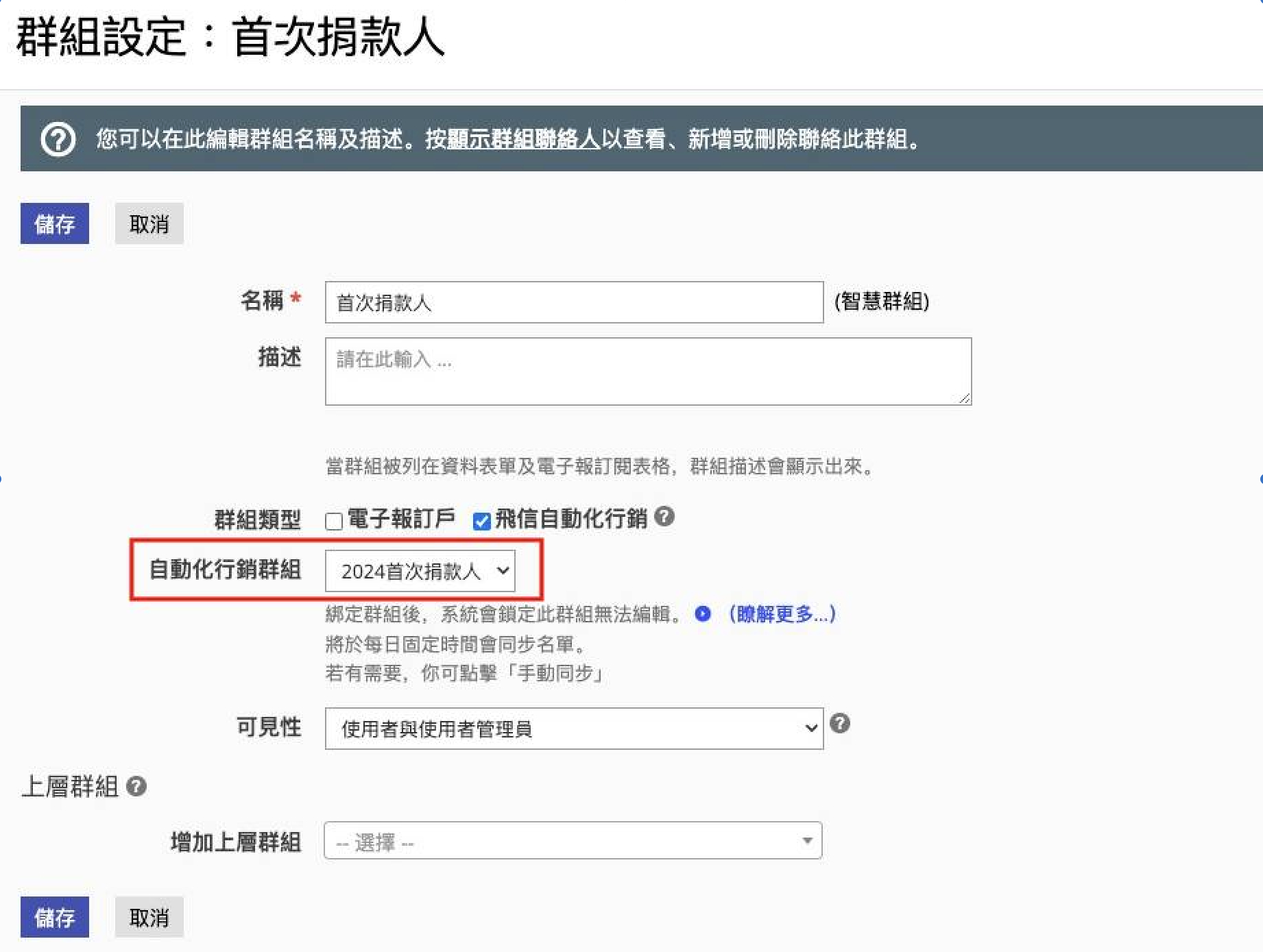
Task: Click the (智慧群組) label text
Action: click(882, 302)
